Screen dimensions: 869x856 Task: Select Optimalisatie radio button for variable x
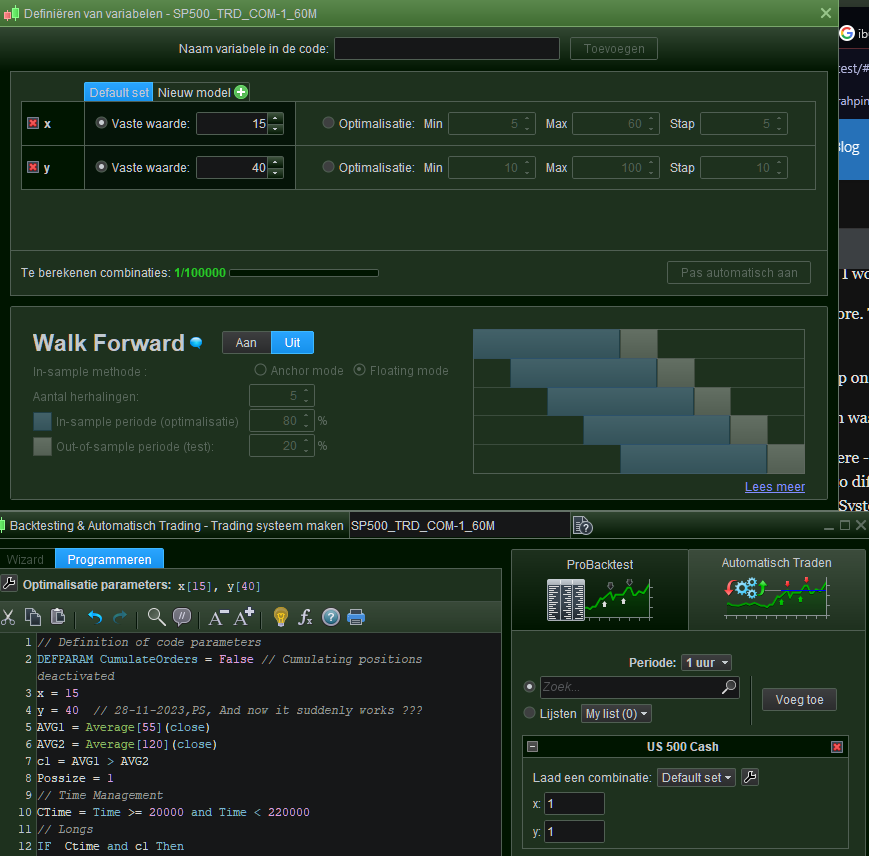(x=329, y=123)
